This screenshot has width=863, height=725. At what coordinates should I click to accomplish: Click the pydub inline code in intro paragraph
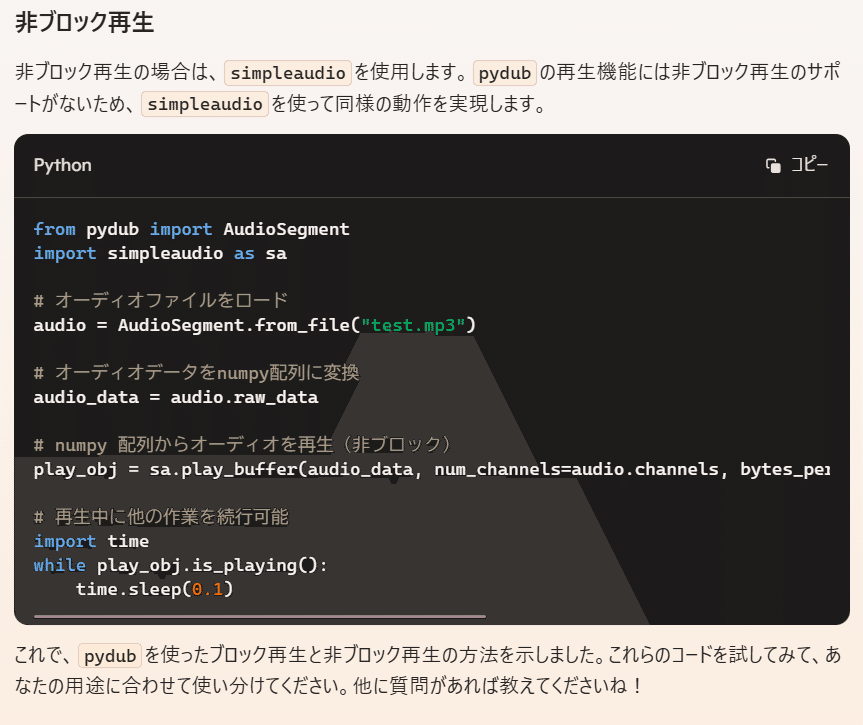pos(505,73)
